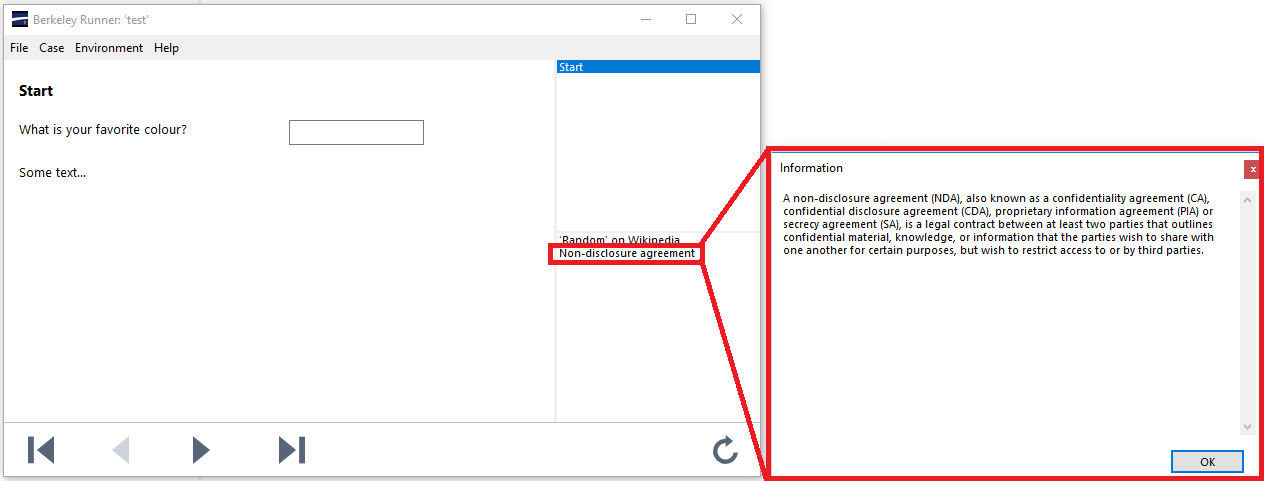Maximize the Berkeley Runner window
Image resolution: width=1264 pixels, height=481 pixels.
point(691,19)
